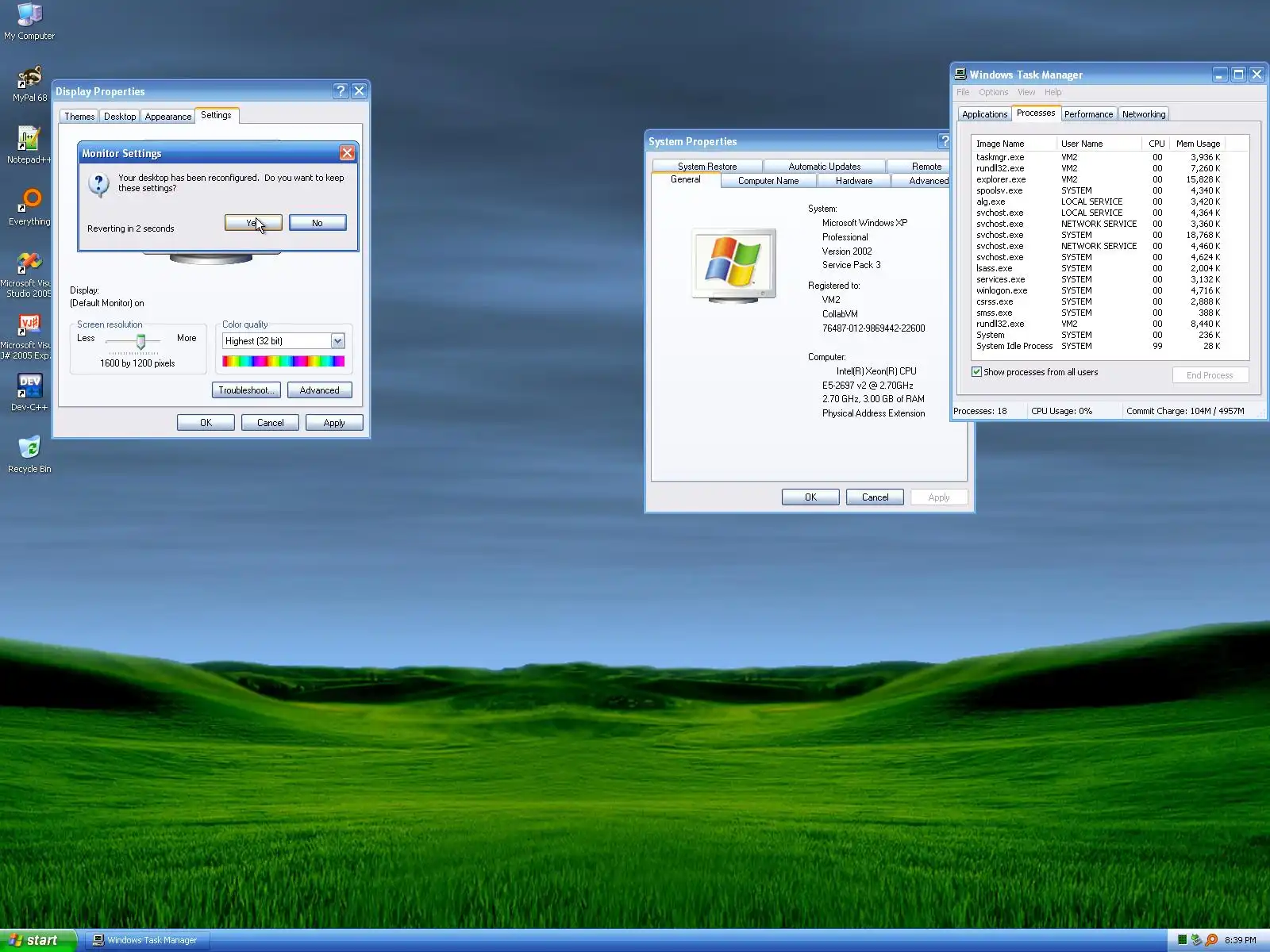
Task: Switch to the Networking tab
Action: pyautogui.click(x=1144, y=114)
